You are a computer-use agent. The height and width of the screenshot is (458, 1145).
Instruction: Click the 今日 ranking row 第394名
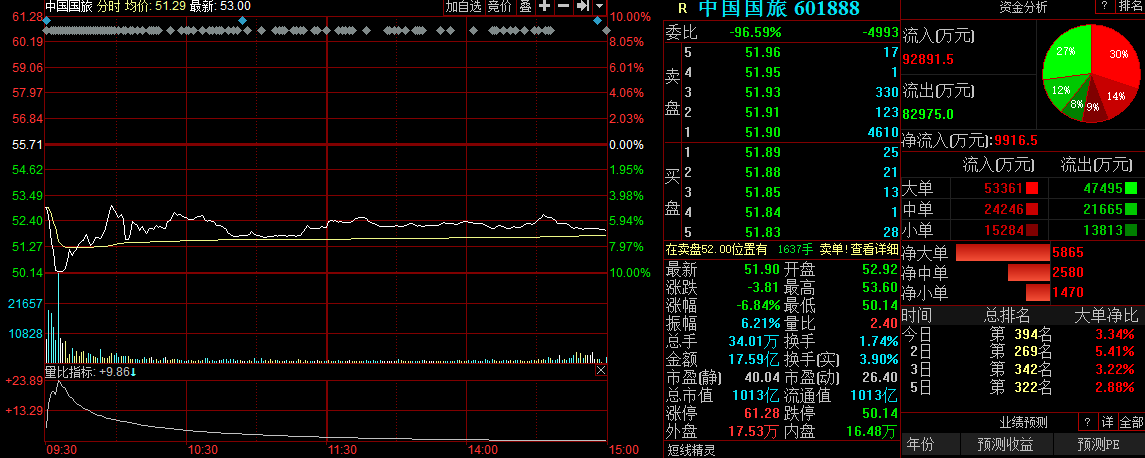1022,335
